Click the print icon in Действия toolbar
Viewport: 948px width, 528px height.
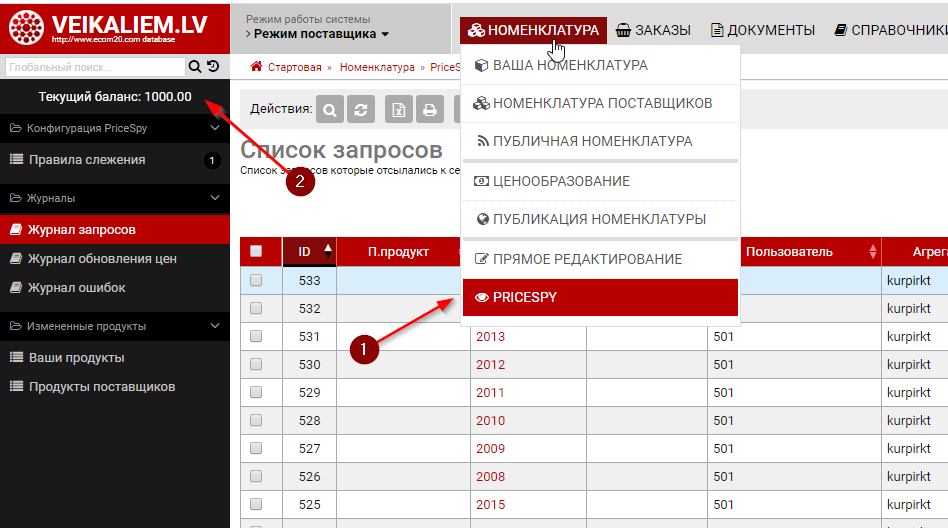pos(430,109)
